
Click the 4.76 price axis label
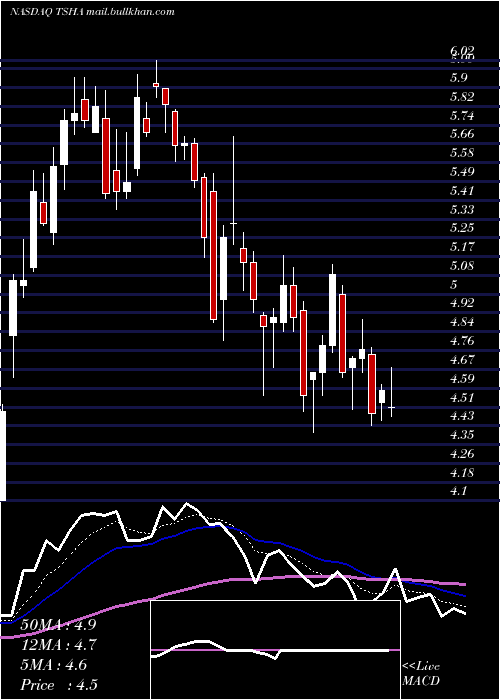click(x=462, y=341)
